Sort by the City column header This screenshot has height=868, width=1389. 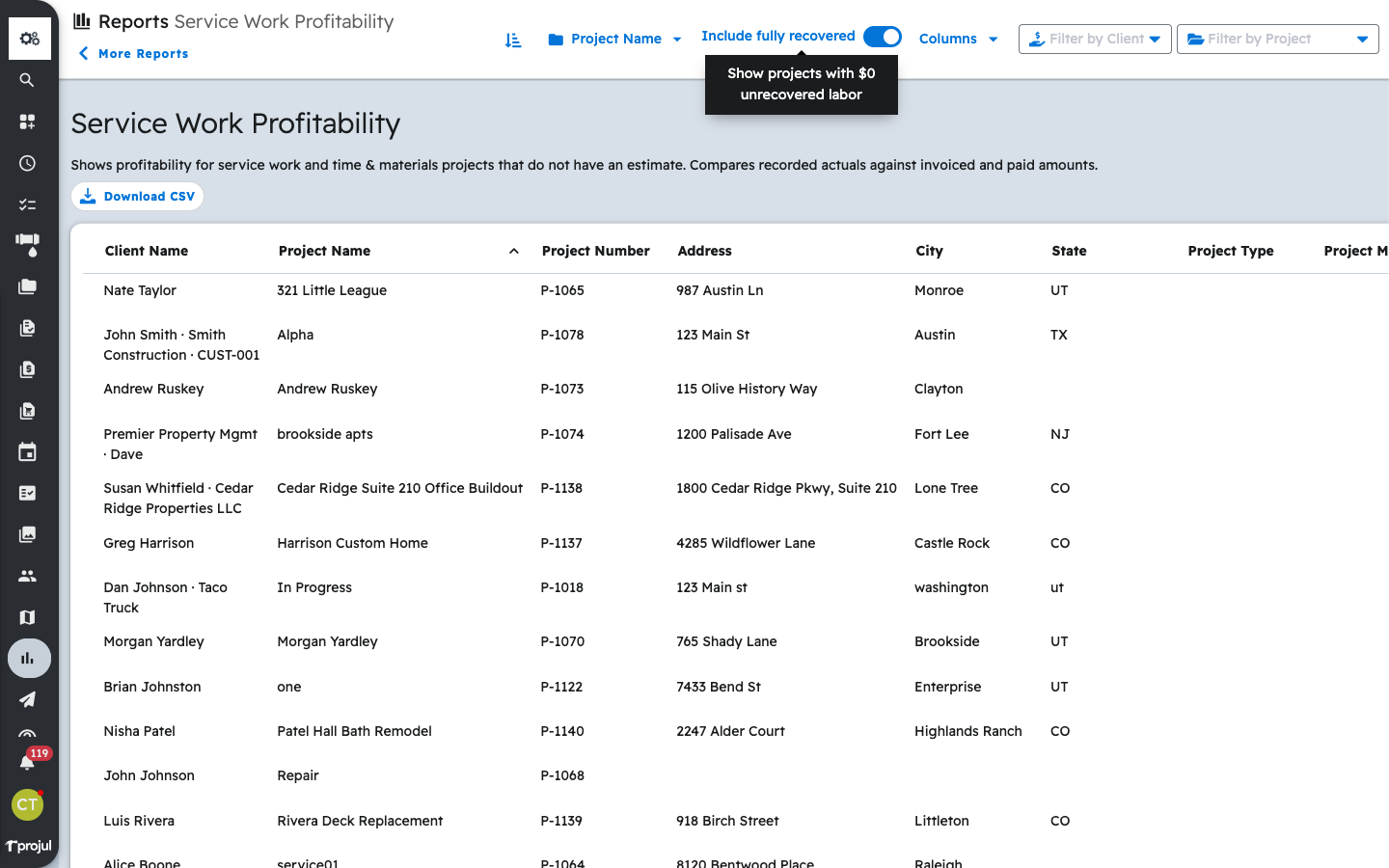click(929, 251)
